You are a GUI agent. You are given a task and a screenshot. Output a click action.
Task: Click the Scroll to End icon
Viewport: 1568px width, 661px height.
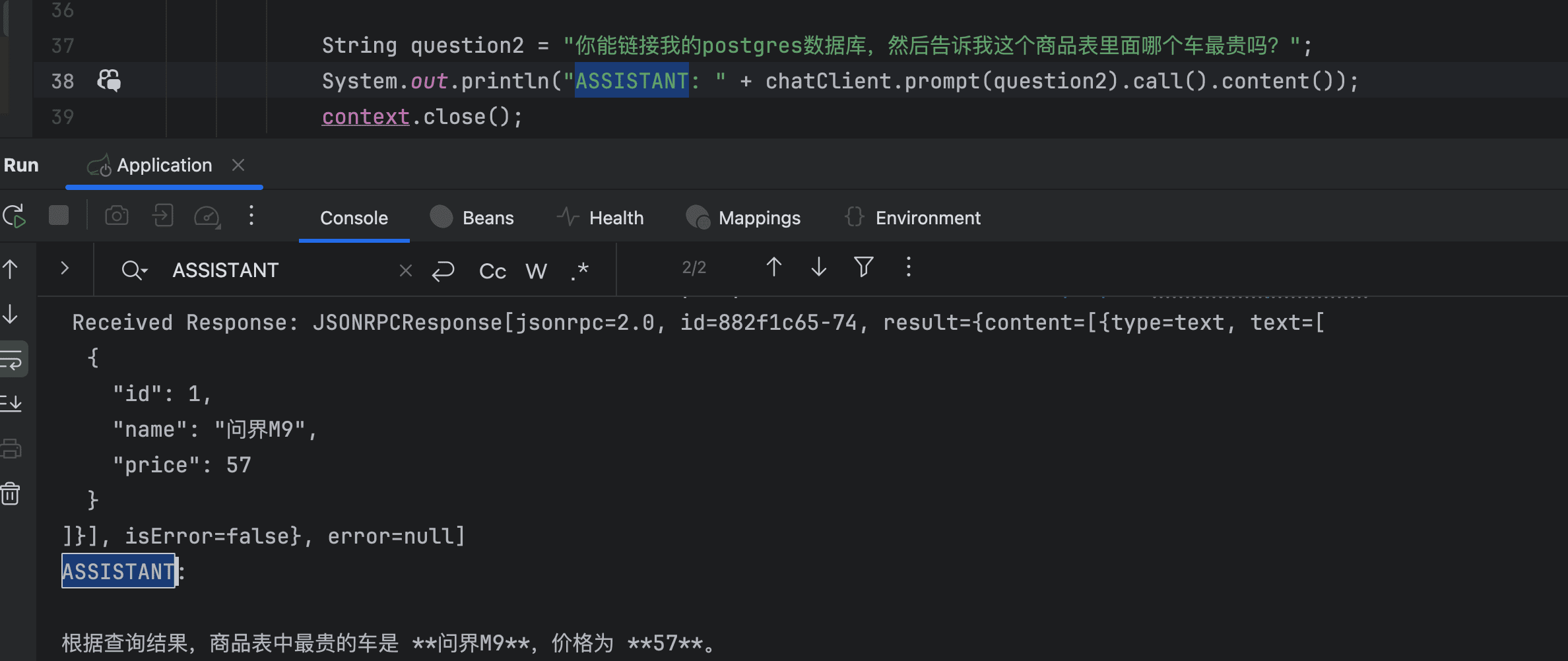[13, 403]
